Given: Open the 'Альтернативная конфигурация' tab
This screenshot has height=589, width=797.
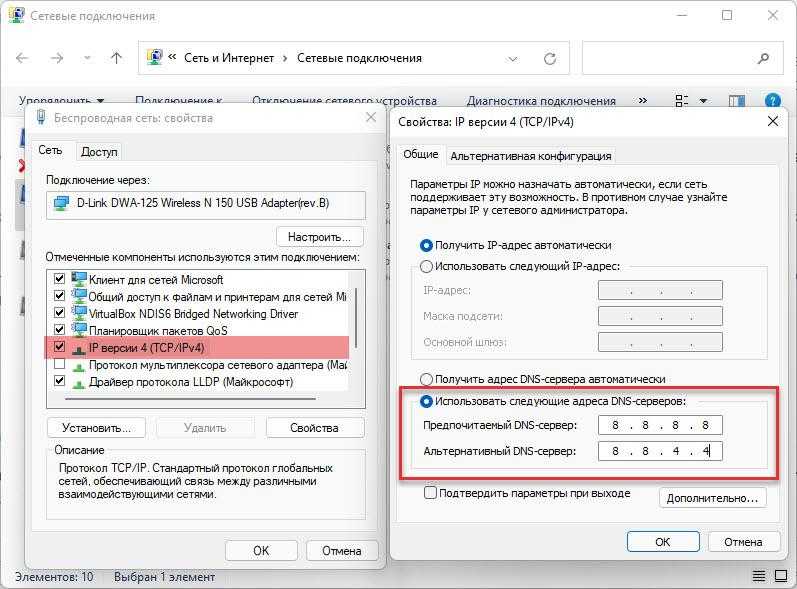Looking at the screenshot, I should point(531,156).
